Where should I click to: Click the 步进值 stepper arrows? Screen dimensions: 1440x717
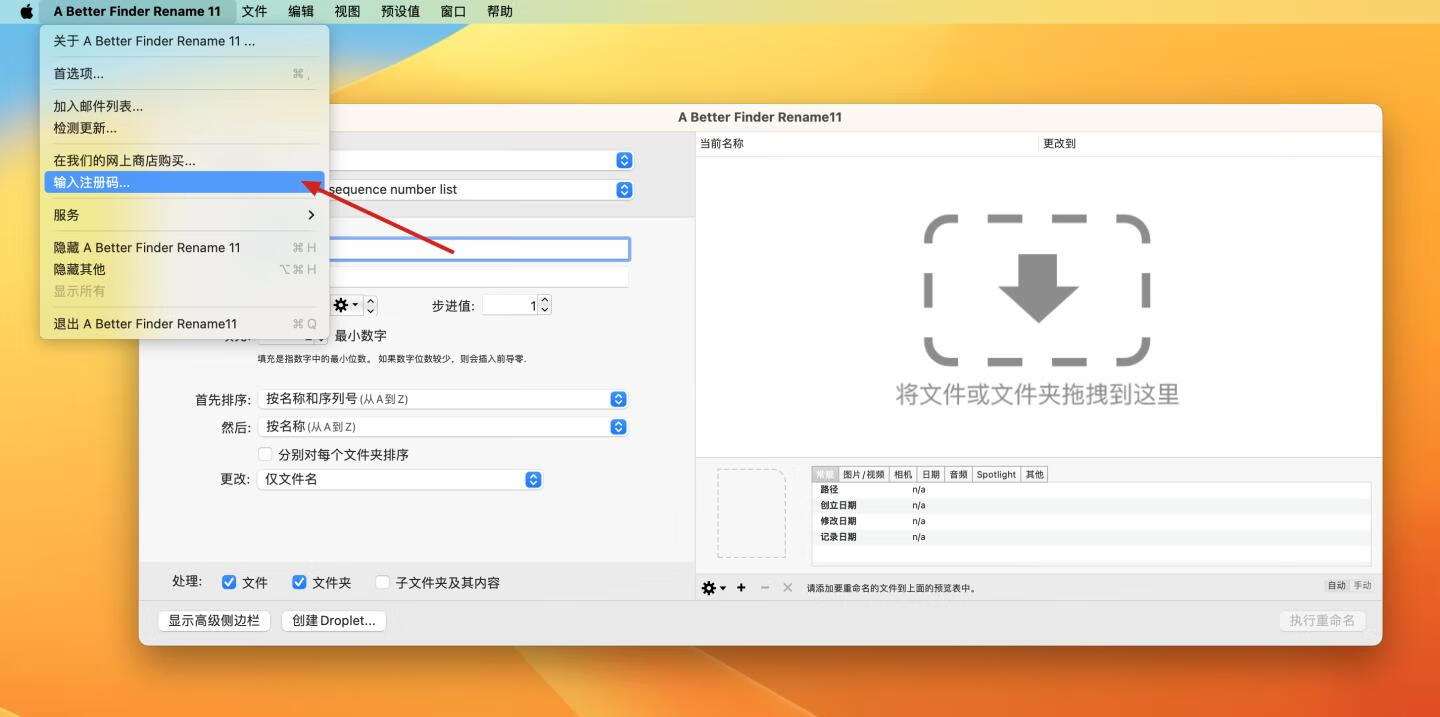pyautogui.click(x=545, y=305)
